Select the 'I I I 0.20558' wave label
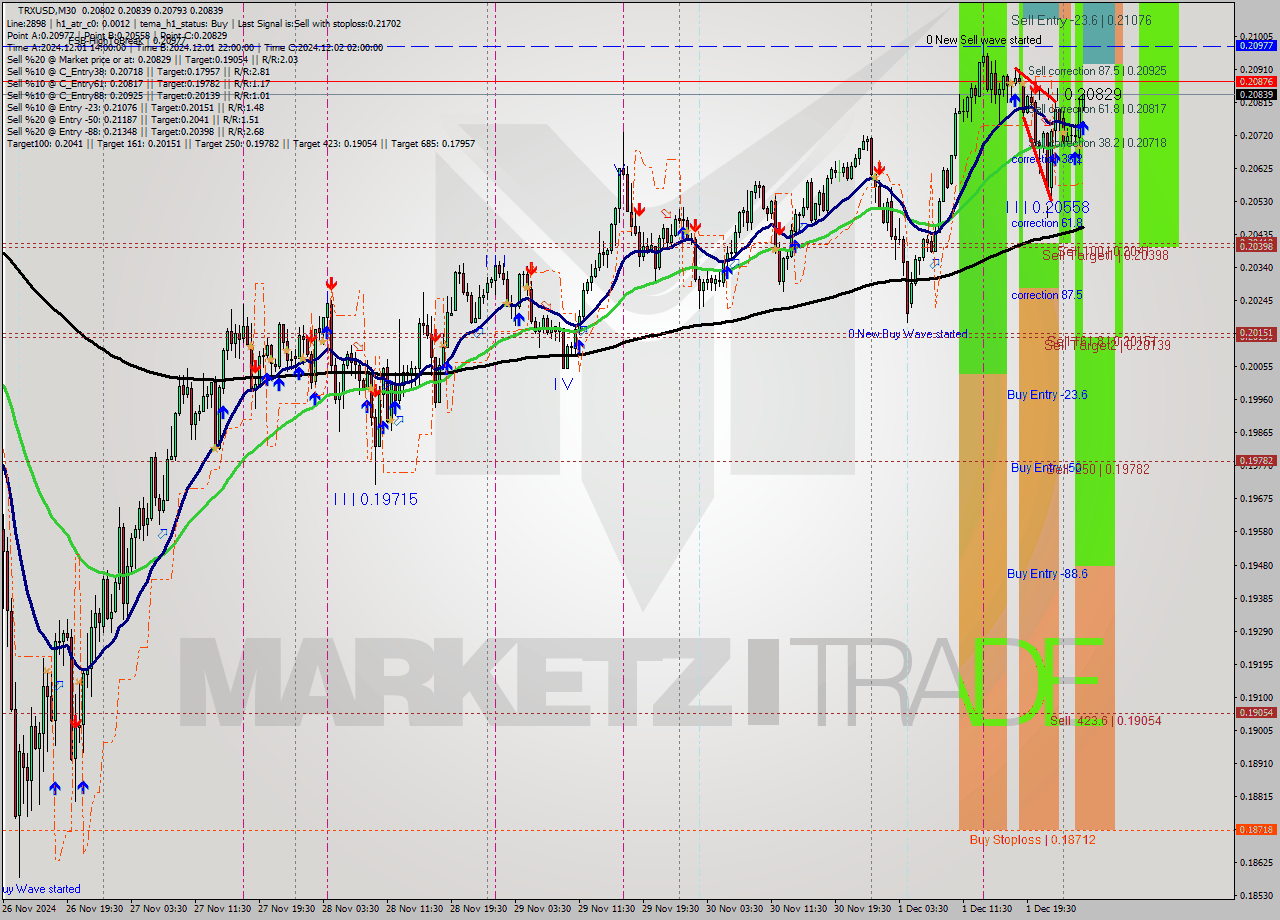 (x=1047, y=207)
